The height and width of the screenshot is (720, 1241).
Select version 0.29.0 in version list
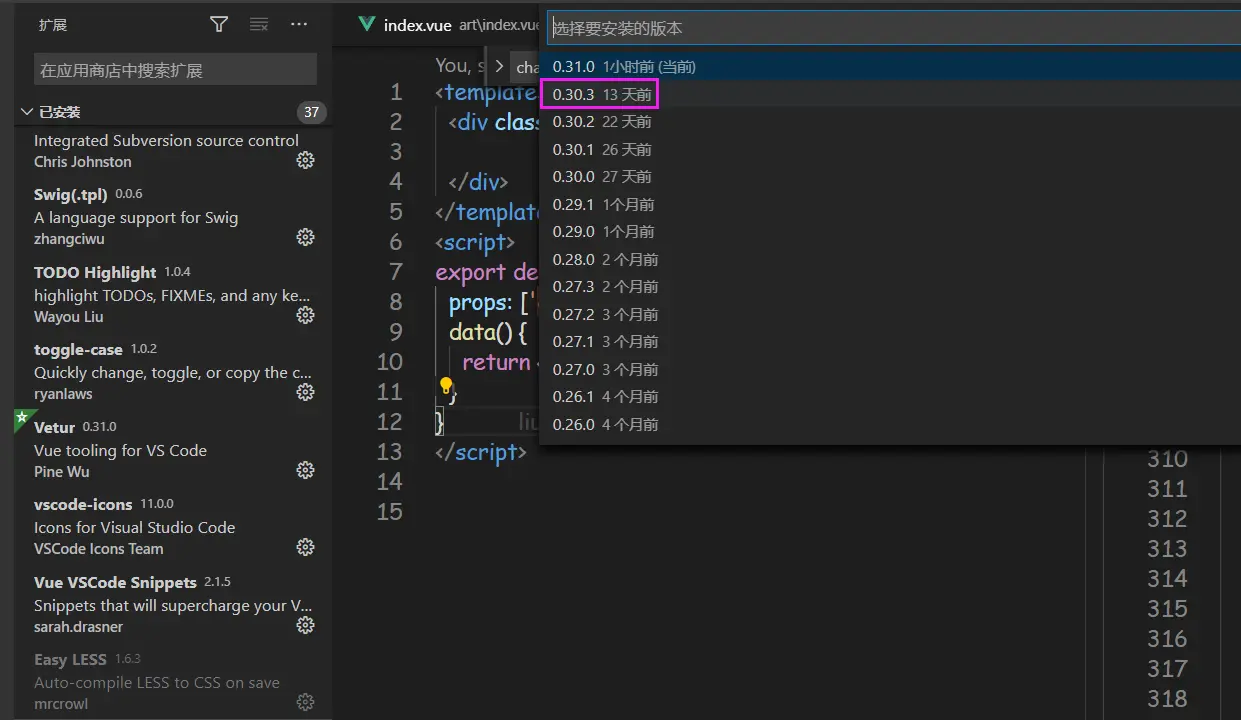[890, 231]
